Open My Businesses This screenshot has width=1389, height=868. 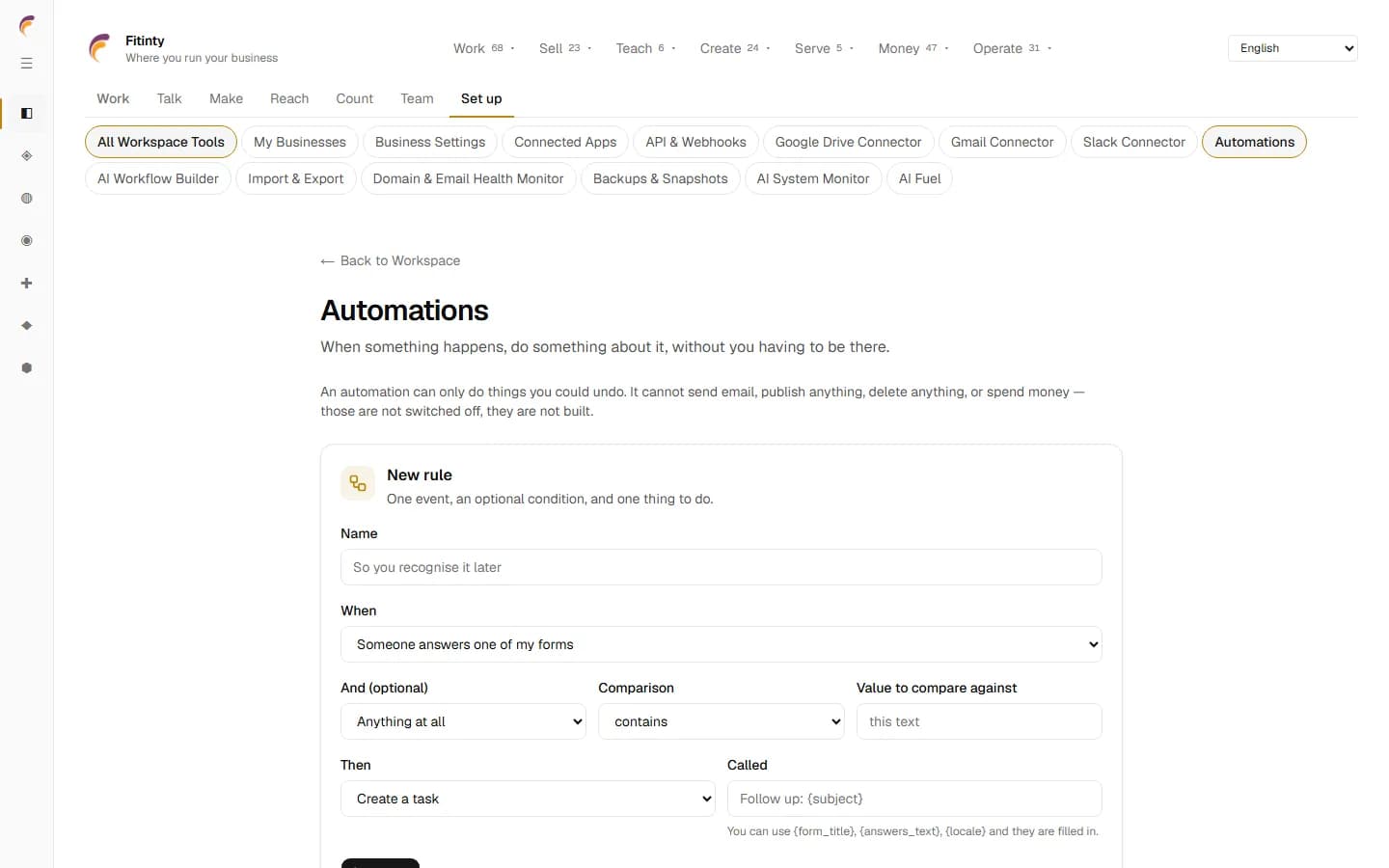pos(300,142)
